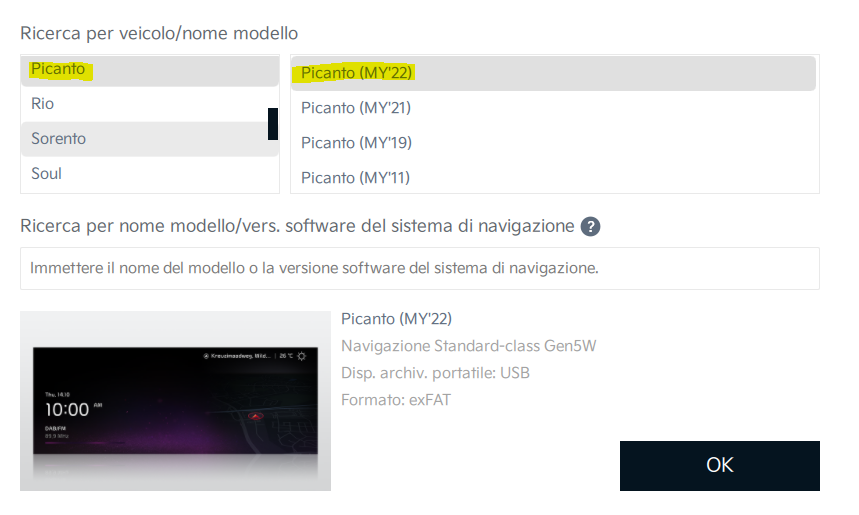Focus the navigation software version search field
The height and width of the screenshot is (515, 859).
(420, 268)
